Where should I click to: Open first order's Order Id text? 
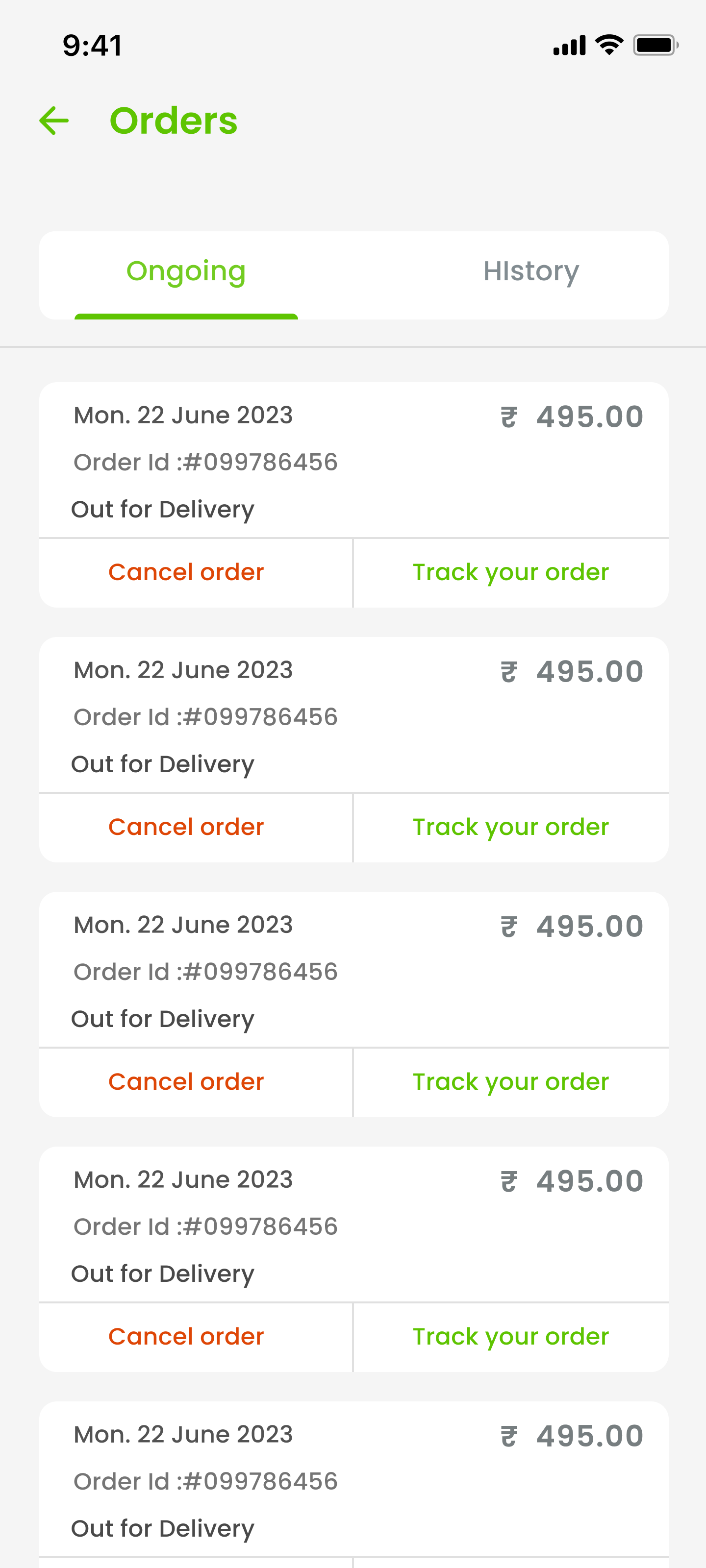[205, 463]
